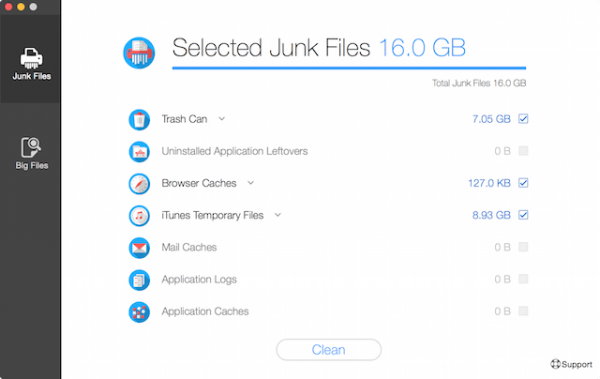Expand the Browser Caches chevron
This screenshot has height=379, width=600.
(251, 183)
